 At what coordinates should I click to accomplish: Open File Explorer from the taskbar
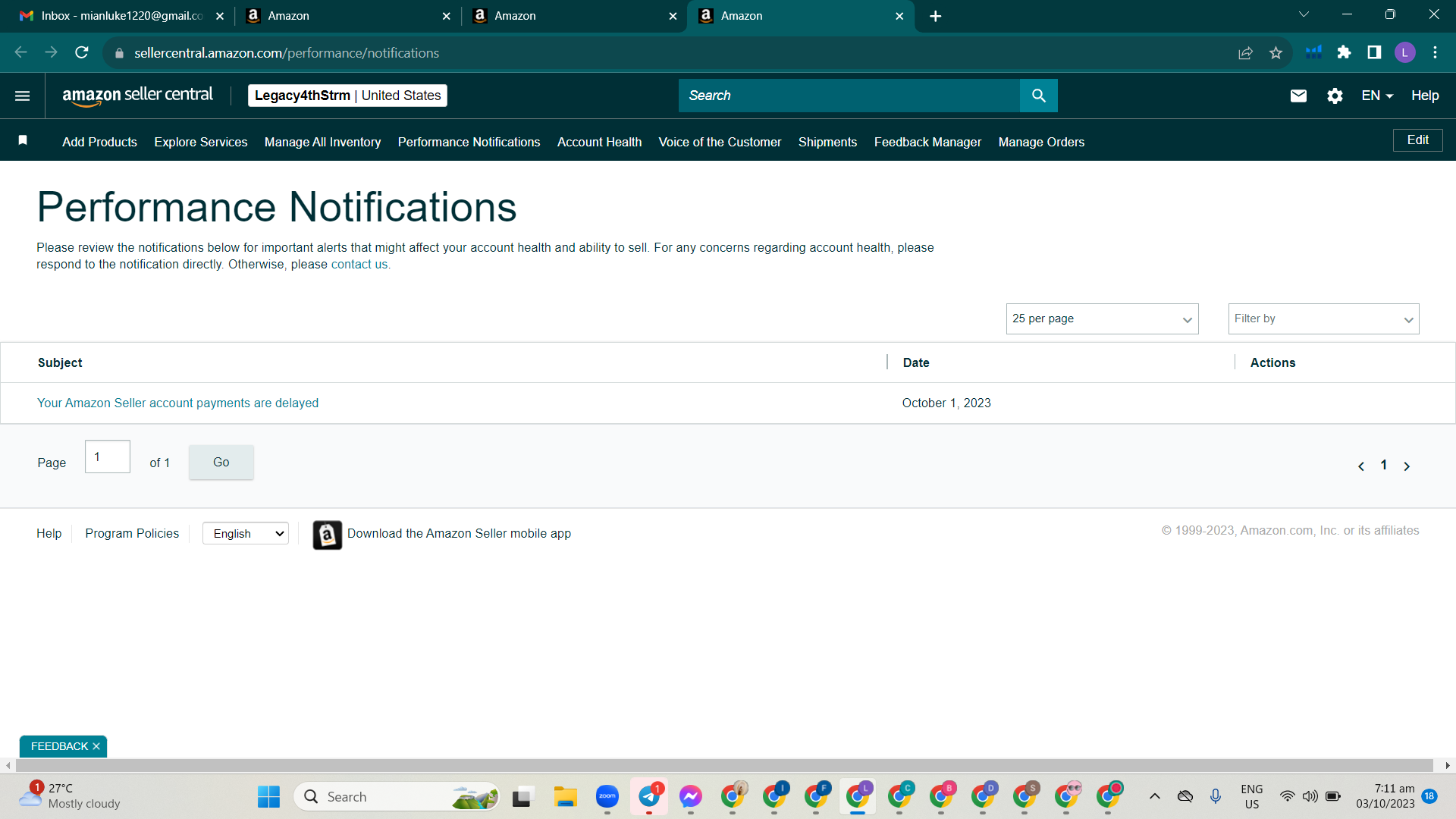[x=566, y=797]
